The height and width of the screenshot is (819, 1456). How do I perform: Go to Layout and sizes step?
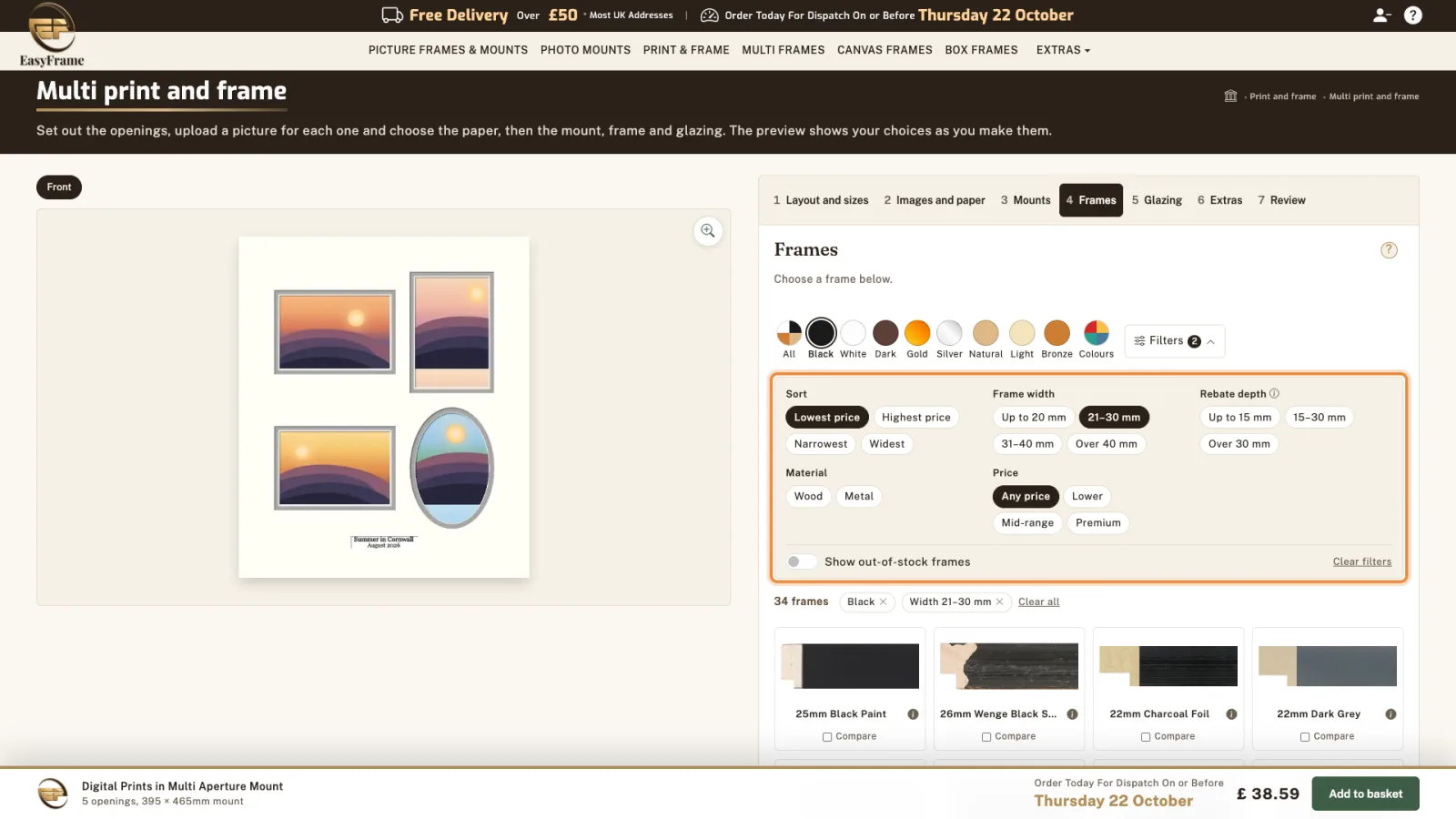[821, 200]
